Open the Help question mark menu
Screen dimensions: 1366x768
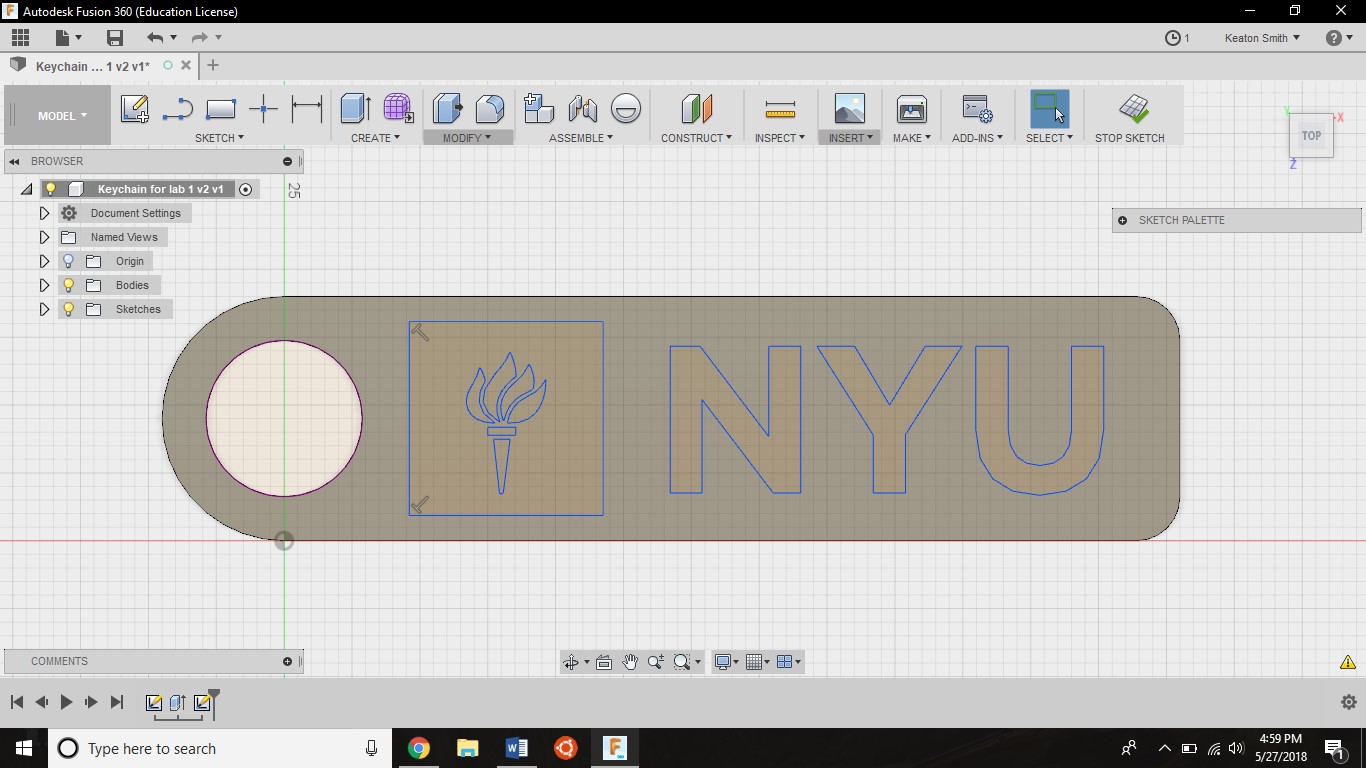[x=1339, y=38]
